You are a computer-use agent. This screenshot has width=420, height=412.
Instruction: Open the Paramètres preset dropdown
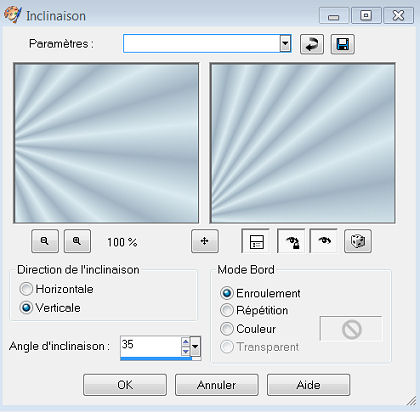pyautogui.click(x=285, y=43)
